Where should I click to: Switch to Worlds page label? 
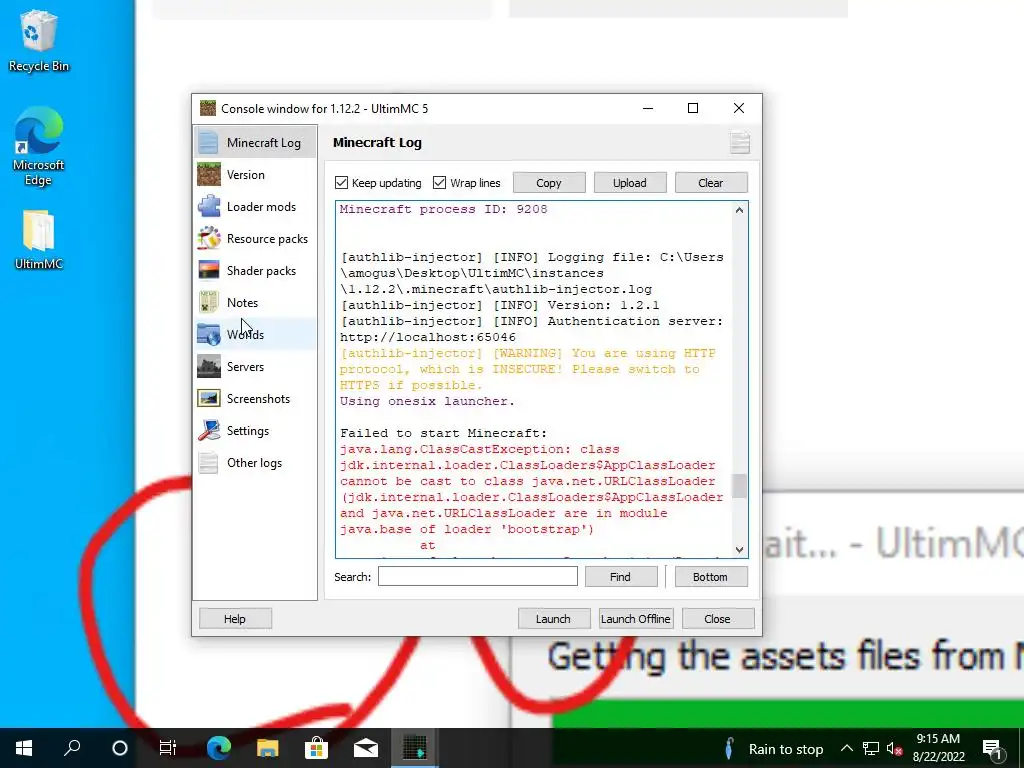coord(246,334)
